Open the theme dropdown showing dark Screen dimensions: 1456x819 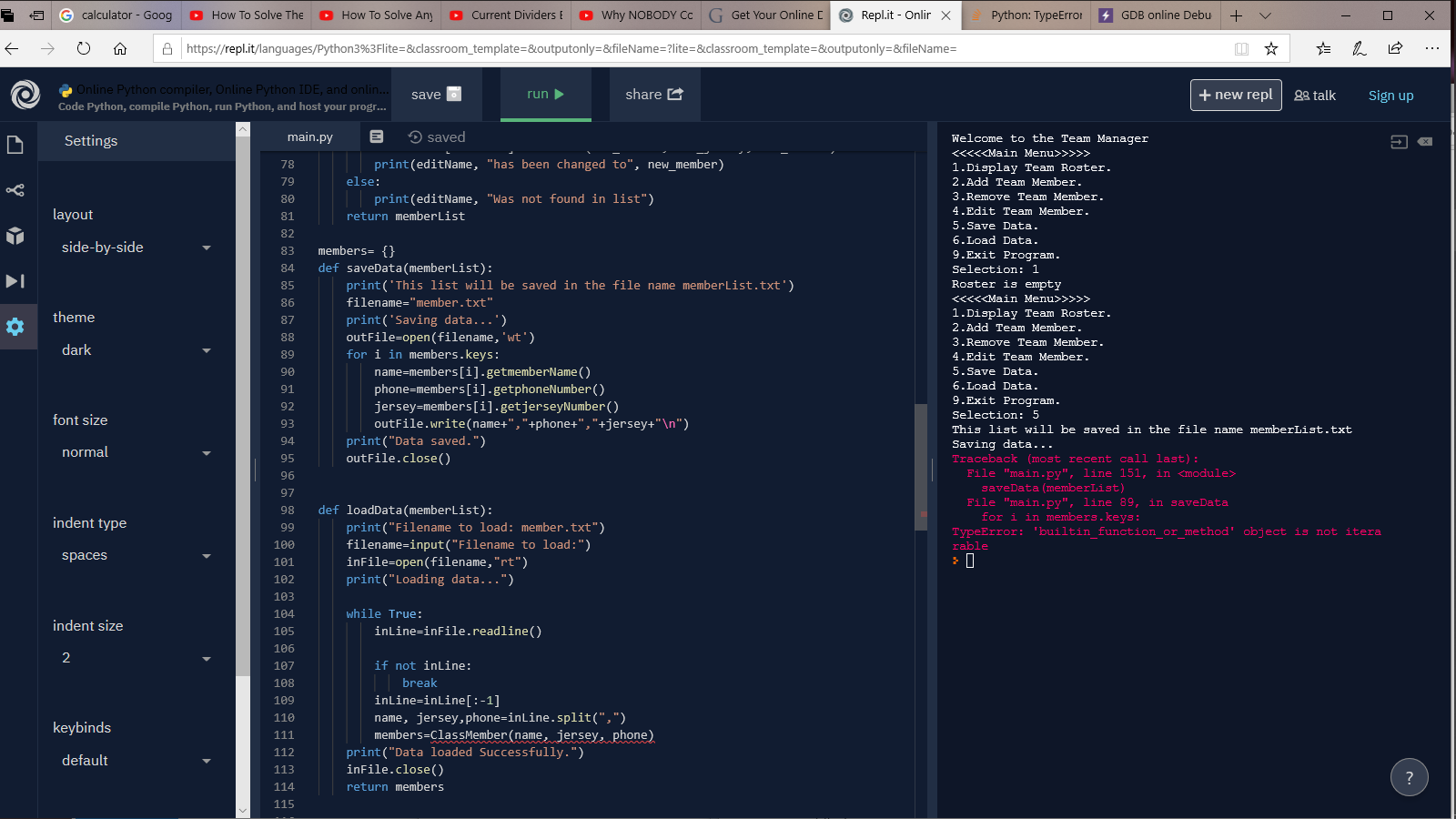pyautogui.click(x=135, y=349)
